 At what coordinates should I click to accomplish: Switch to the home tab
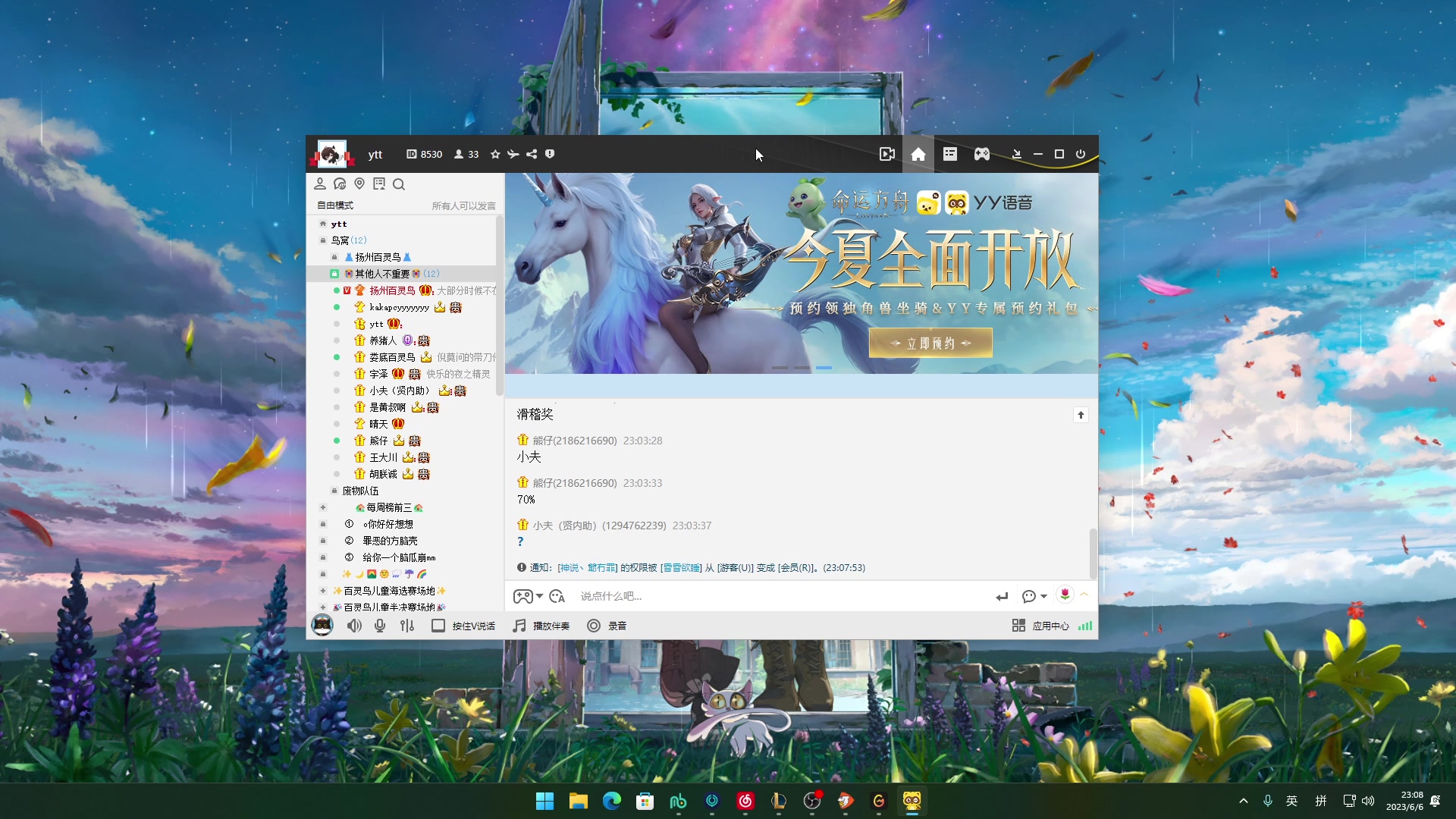tap(918, 154)
